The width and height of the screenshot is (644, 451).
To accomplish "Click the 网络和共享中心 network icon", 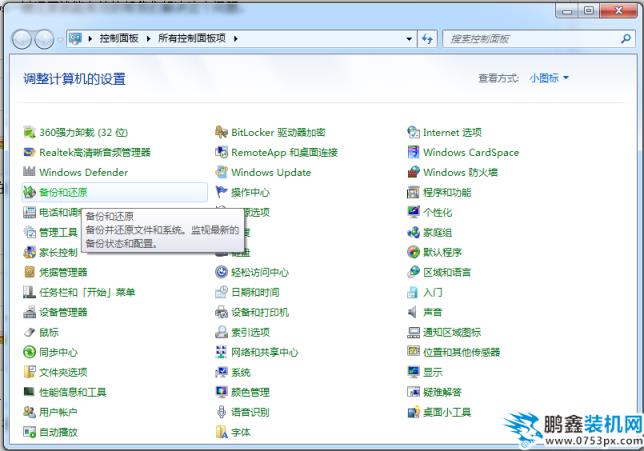I will 221,352.
